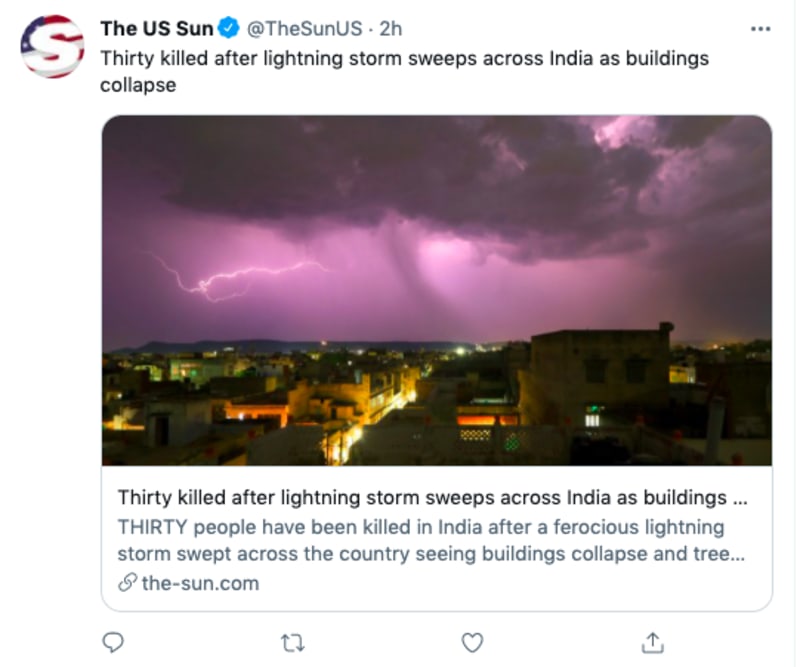Click the blue verified badge
The image size is (800, 667).
(x=229, y=29)
